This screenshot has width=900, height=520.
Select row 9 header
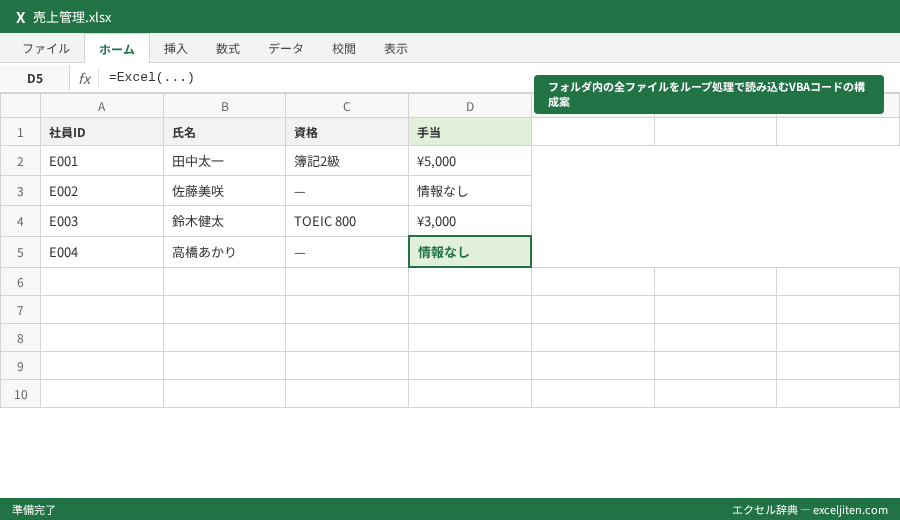(20, 366)
